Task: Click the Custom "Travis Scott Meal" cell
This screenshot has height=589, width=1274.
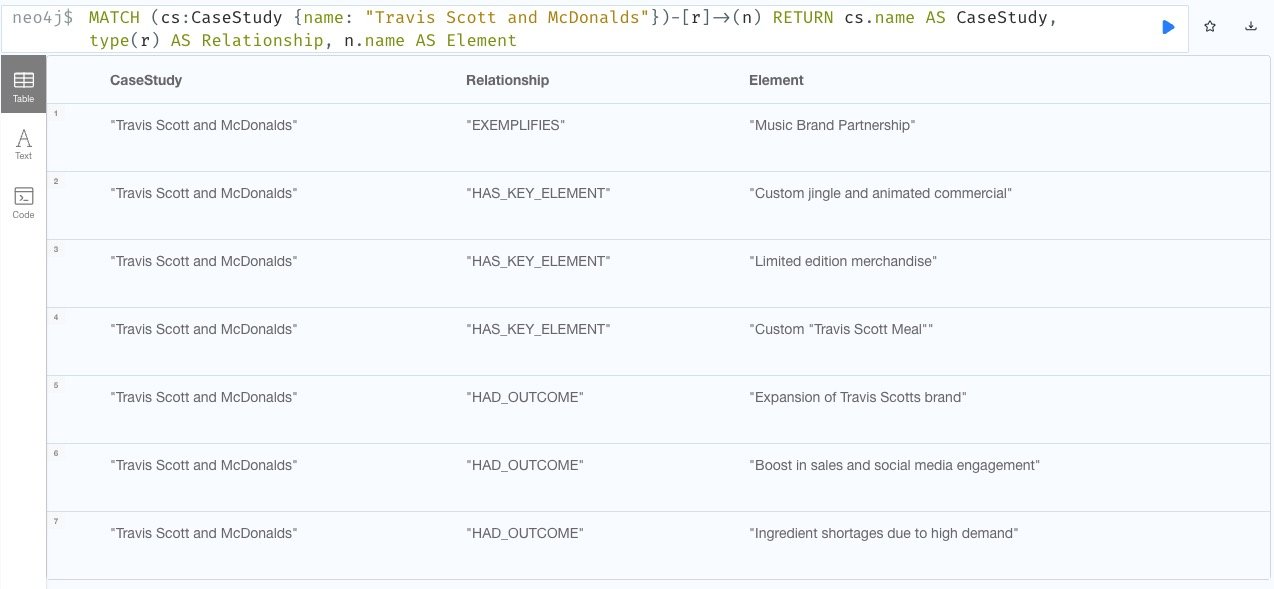Action: (x=841, y=329)
